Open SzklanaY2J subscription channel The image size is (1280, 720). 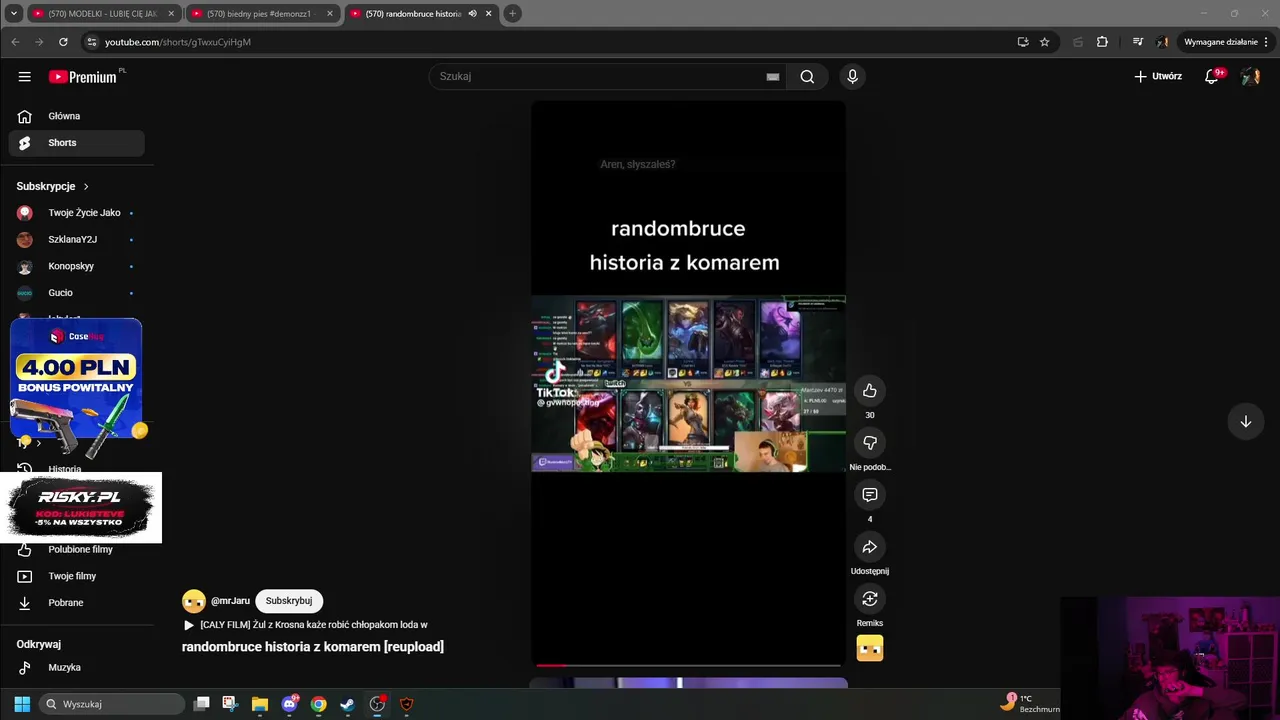(77, 240)
